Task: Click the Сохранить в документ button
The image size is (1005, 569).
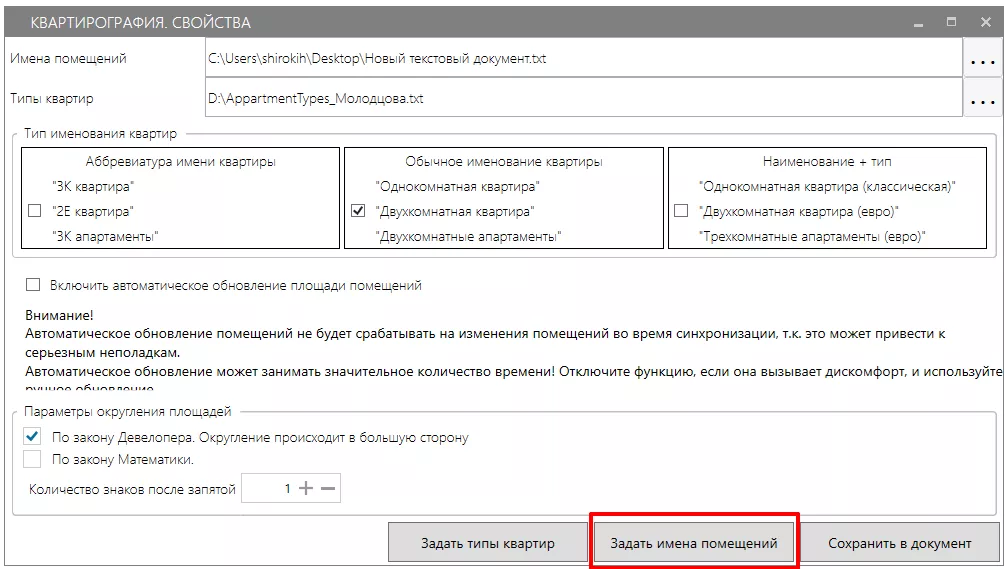Action: coord(899,544)
